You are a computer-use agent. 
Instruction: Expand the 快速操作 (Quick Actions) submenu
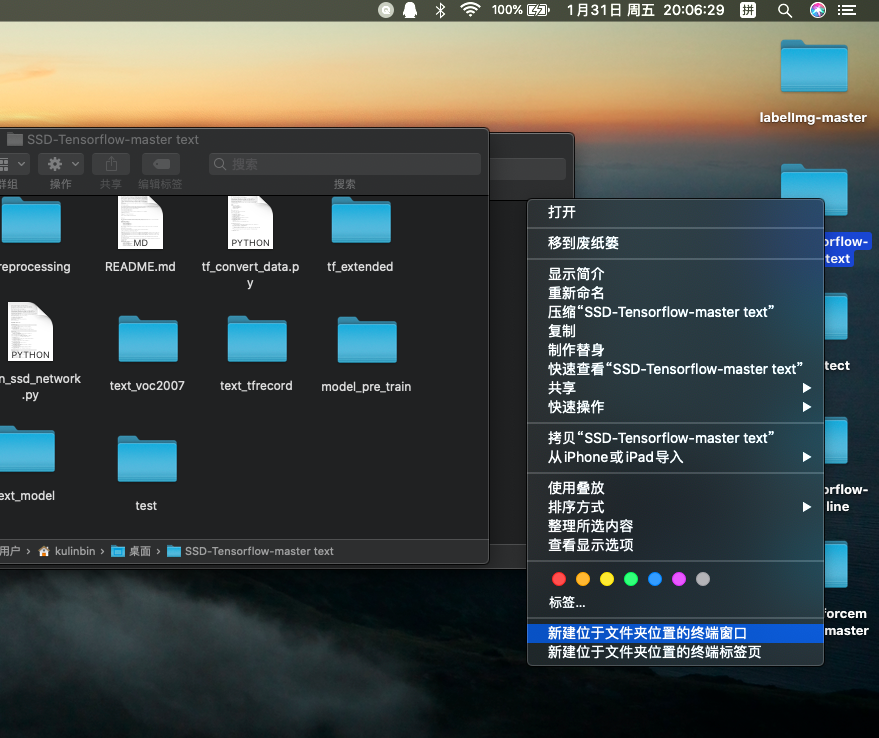(805, 407)
